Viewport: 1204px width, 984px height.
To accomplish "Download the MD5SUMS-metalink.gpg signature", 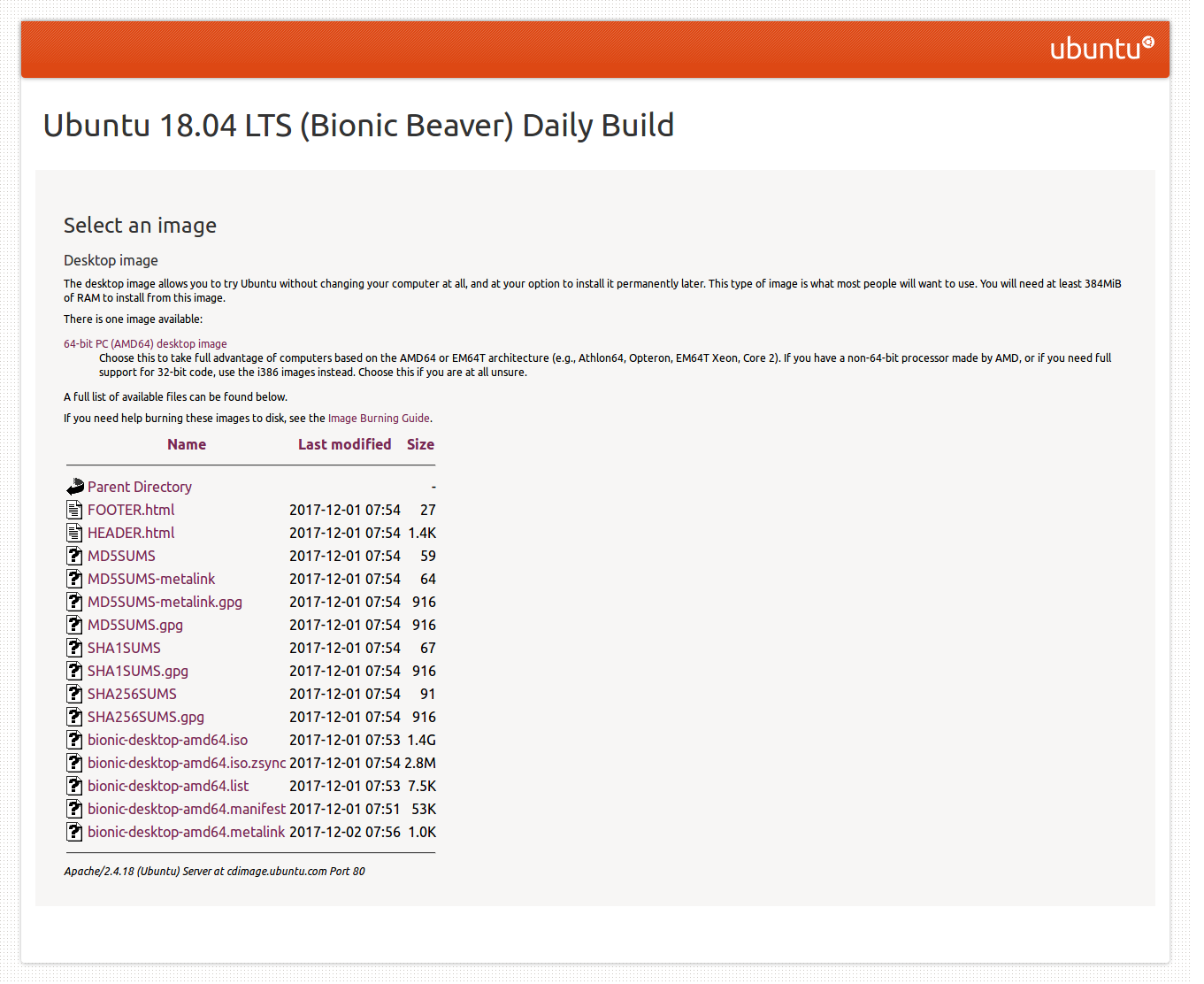I will [x=165, y=602].
